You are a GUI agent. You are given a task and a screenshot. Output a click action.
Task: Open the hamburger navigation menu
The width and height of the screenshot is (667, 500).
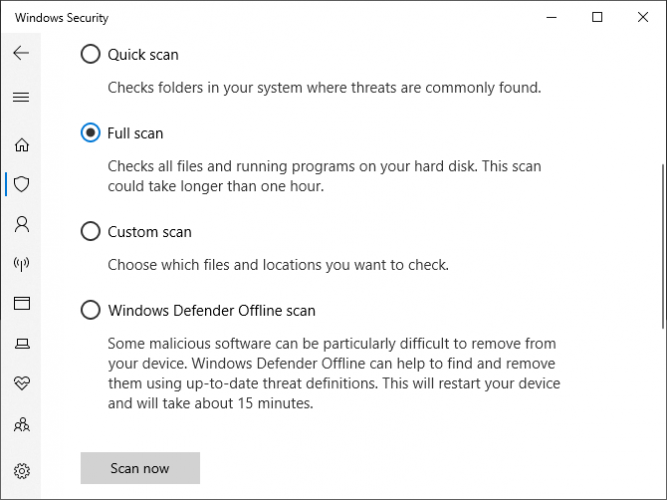(x=21, y=97)
